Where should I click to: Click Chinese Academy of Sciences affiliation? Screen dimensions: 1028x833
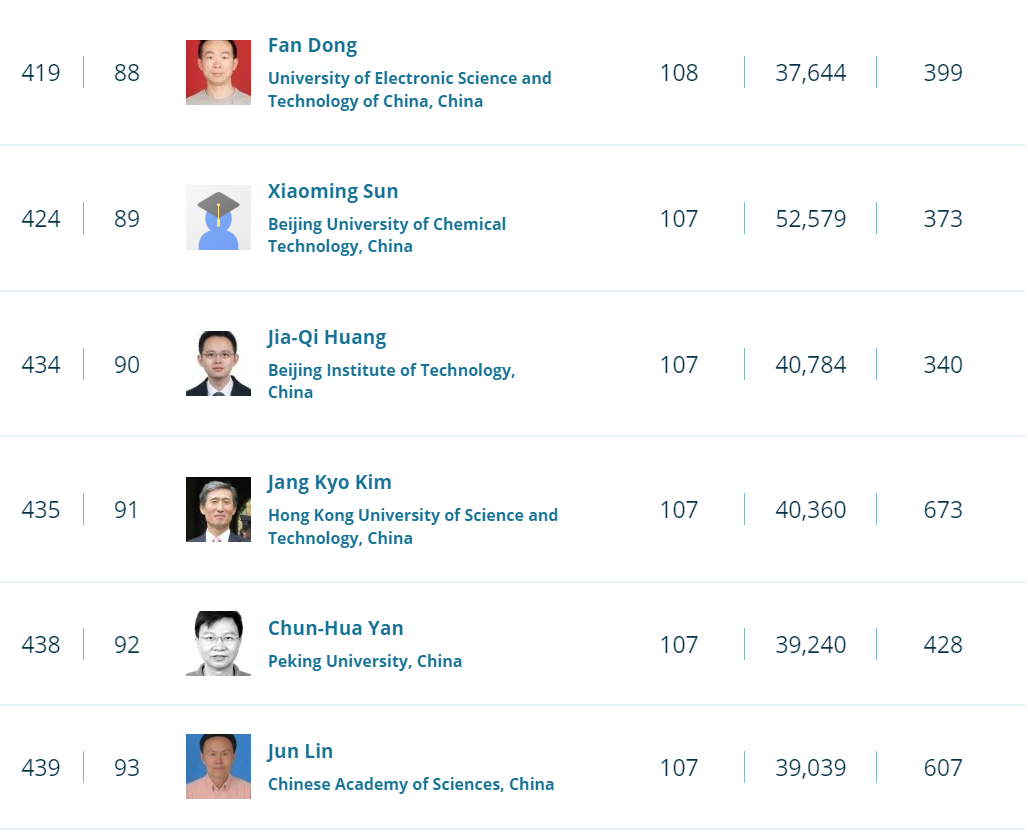(x=410, y=784)
